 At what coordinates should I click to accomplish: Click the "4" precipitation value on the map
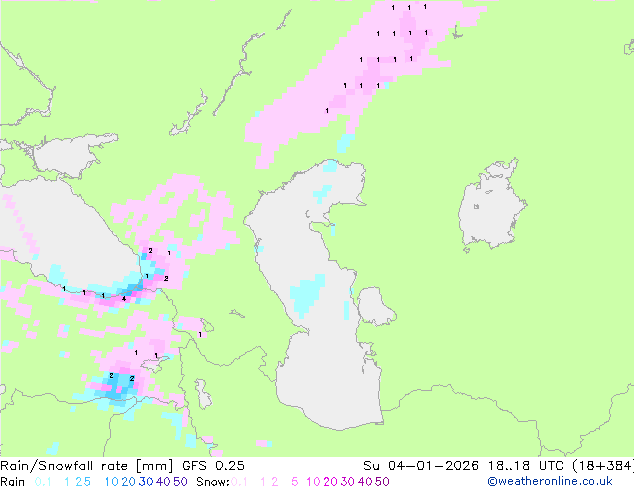click(124, 299)
